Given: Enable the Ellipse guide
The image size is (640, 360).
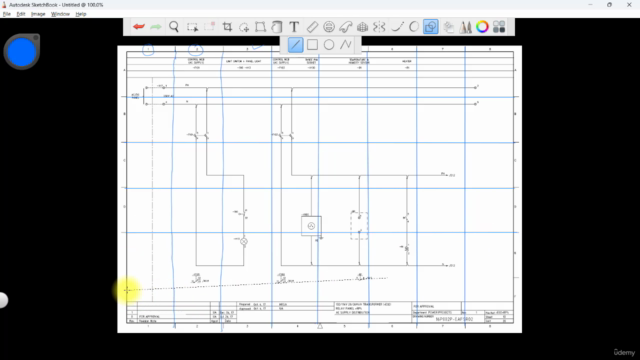Looking at the screenshot, I should pyautogui.click(x=329, y=27).
